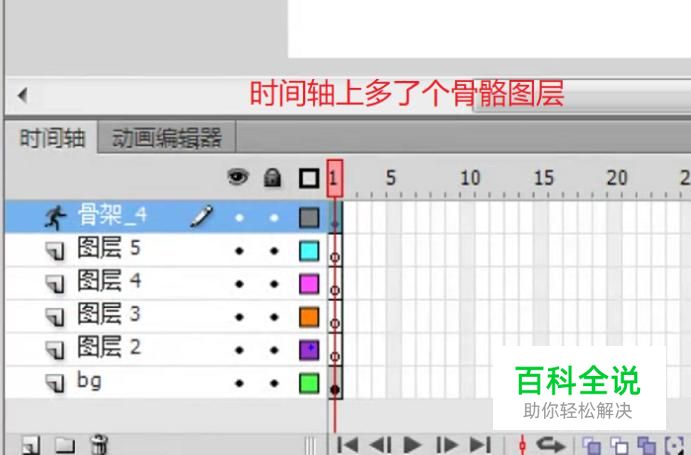Click the center frame icon

522,445
